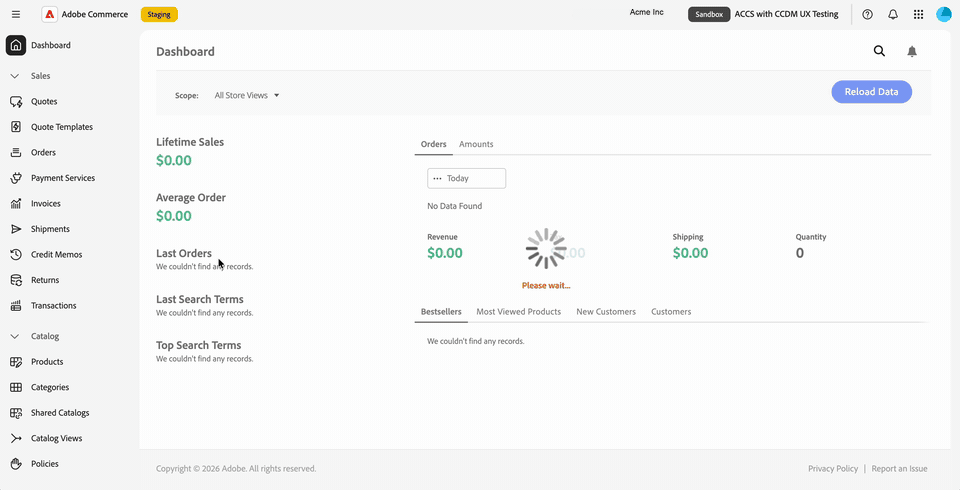Open Credit Memos in the sidebar
Image resolution: width=960 pixels, height=490 pixels.
pos(56,255)
